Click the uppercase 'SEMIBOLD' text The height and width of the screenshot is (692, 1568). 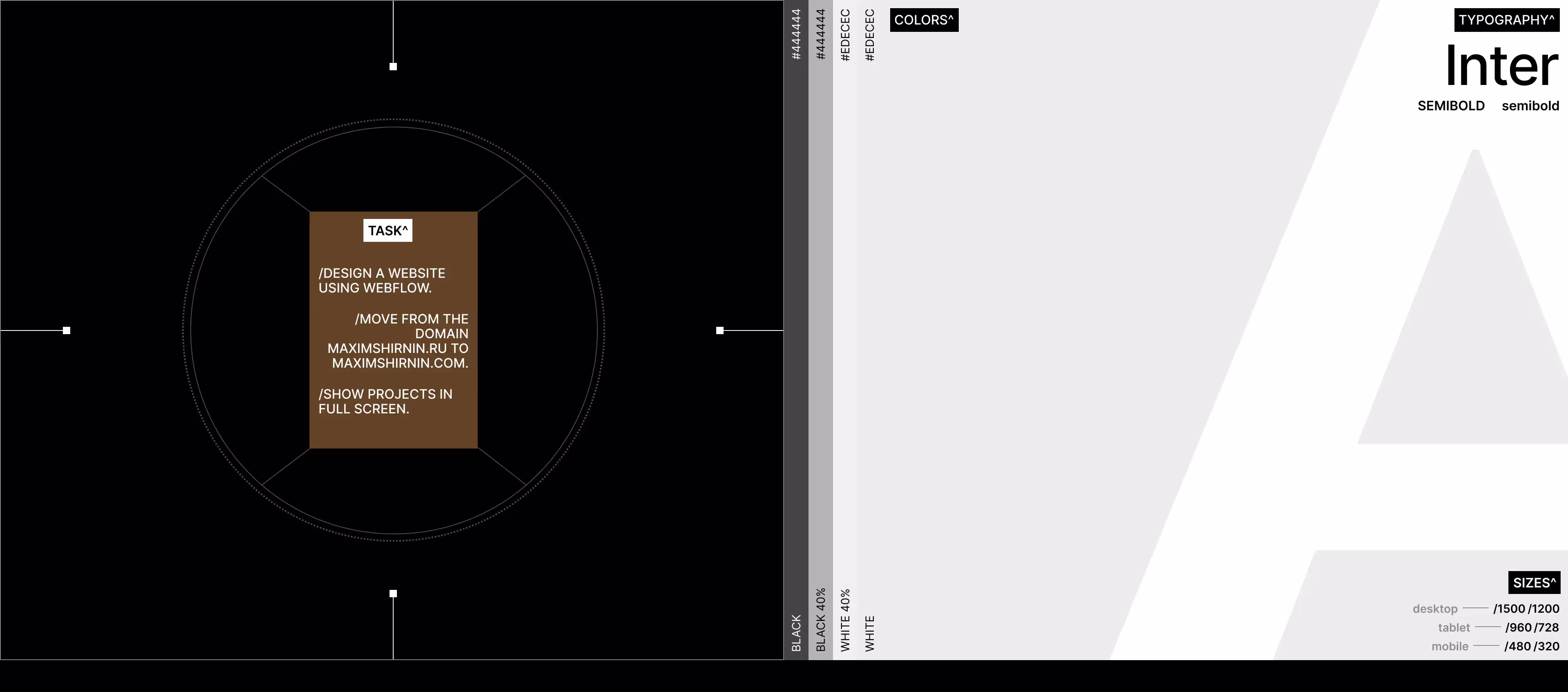click(x=1451, y=106)
